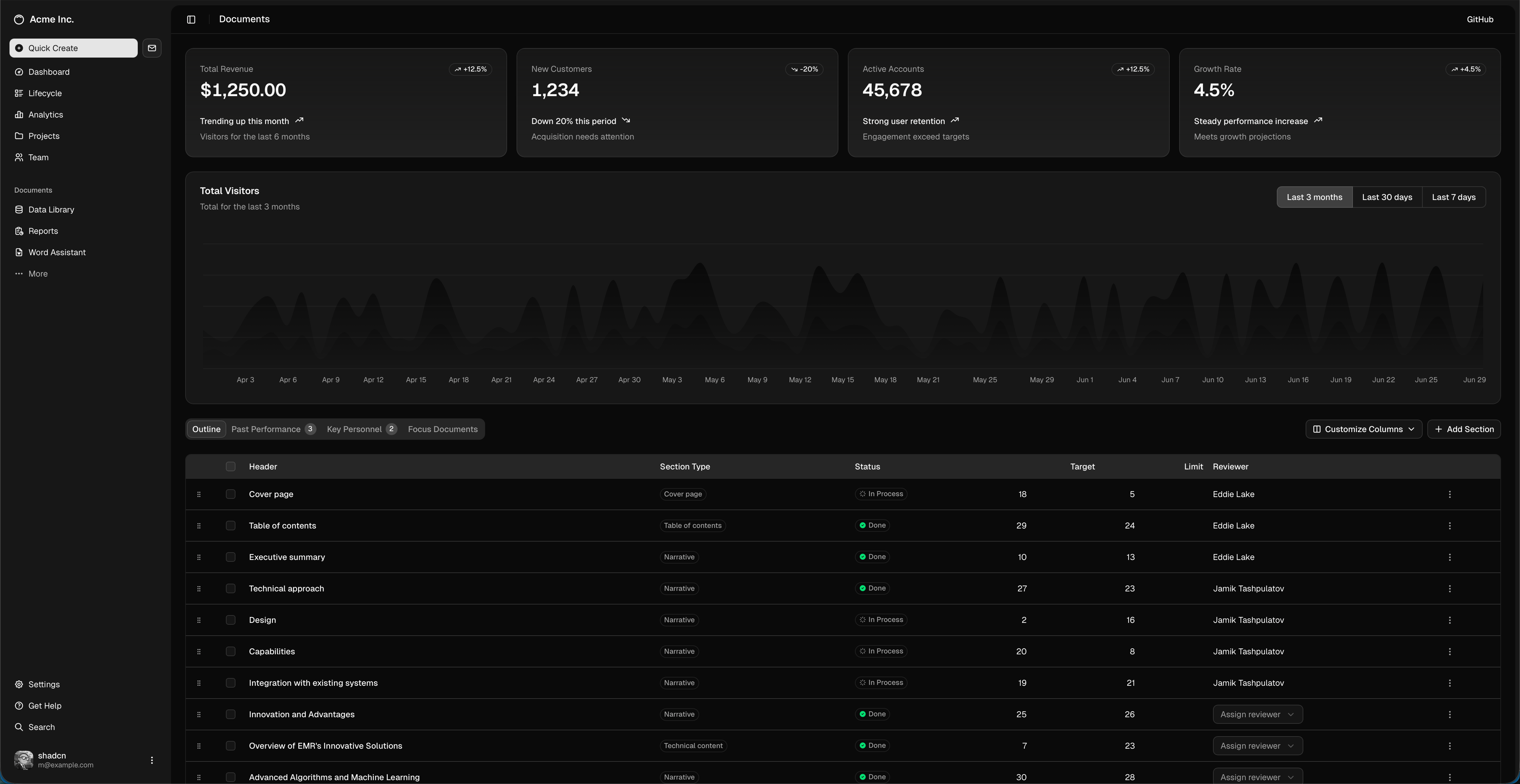This screenshot has height=784, width=1520.
Task: Select all rows with the header checkbox
Action: pos(231,466)
